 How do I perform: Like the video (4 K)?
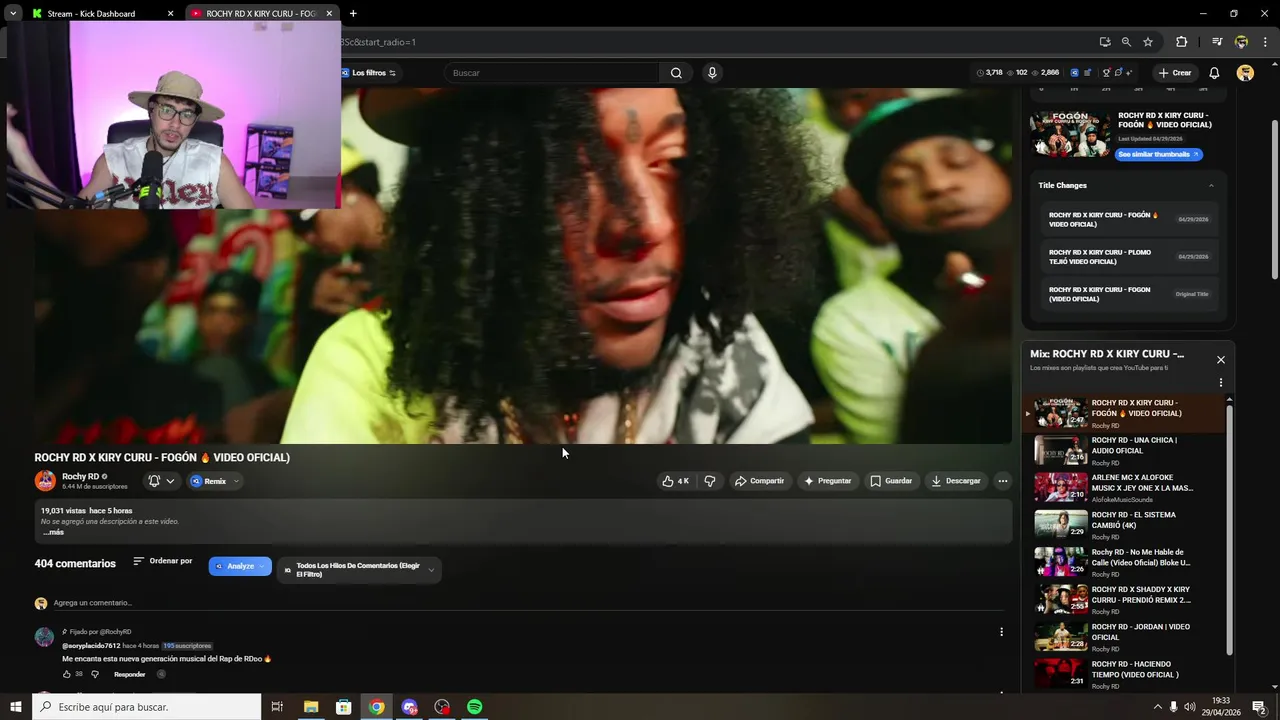[x=676, y=481]
